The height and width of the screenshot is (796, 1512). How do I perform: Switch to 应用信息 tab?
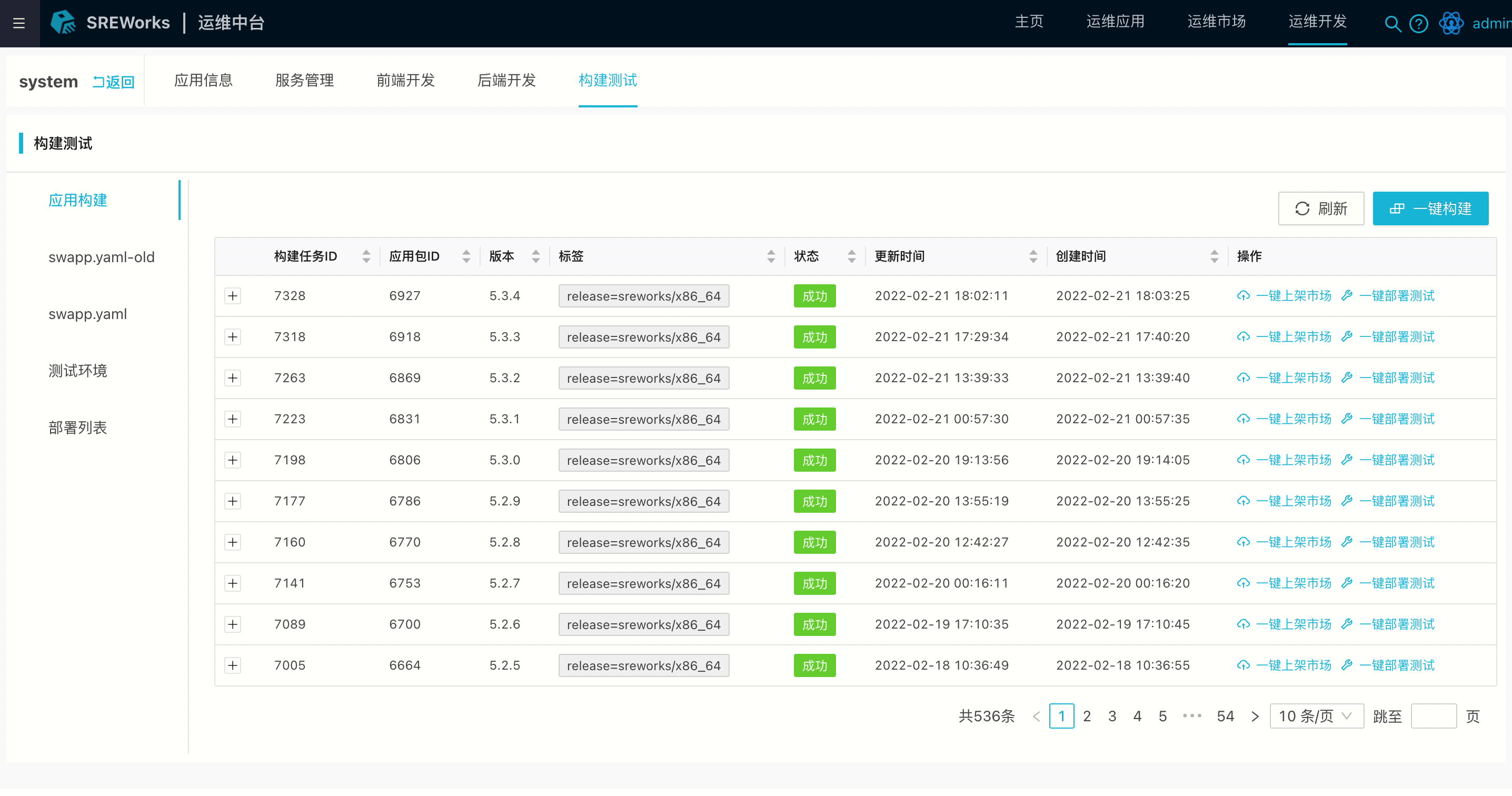[x=203, y=81]
